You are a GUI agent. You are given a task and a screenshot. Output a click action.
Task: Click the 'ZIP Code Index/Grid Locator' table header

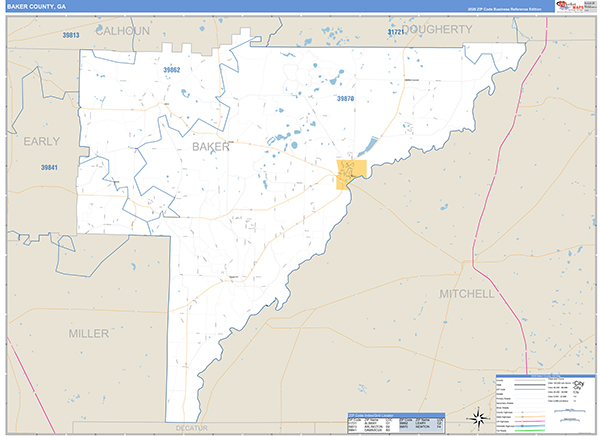point(396,415)
